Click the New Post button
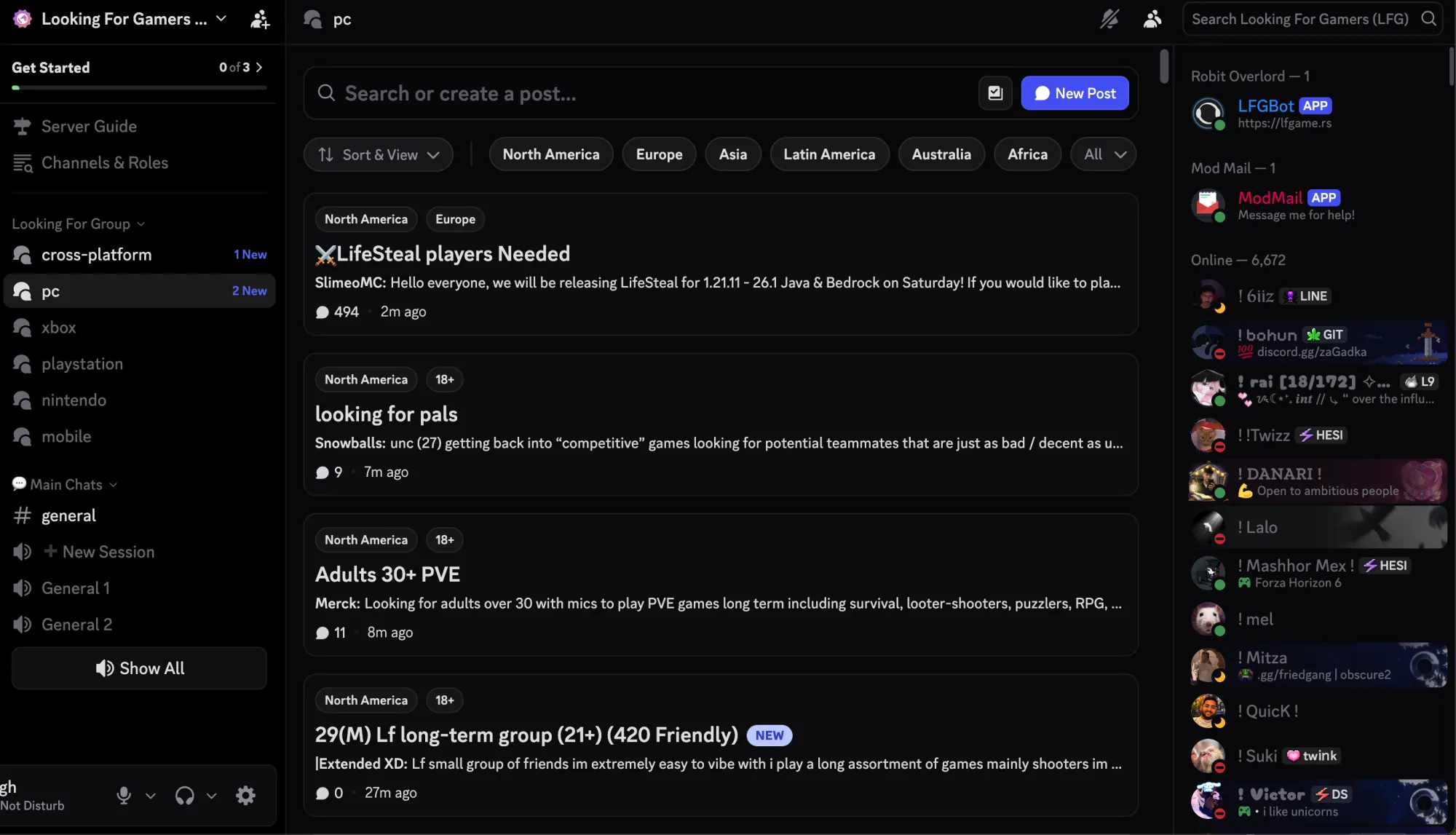The image size is (1456, 835). click(x=1075, y=93)
